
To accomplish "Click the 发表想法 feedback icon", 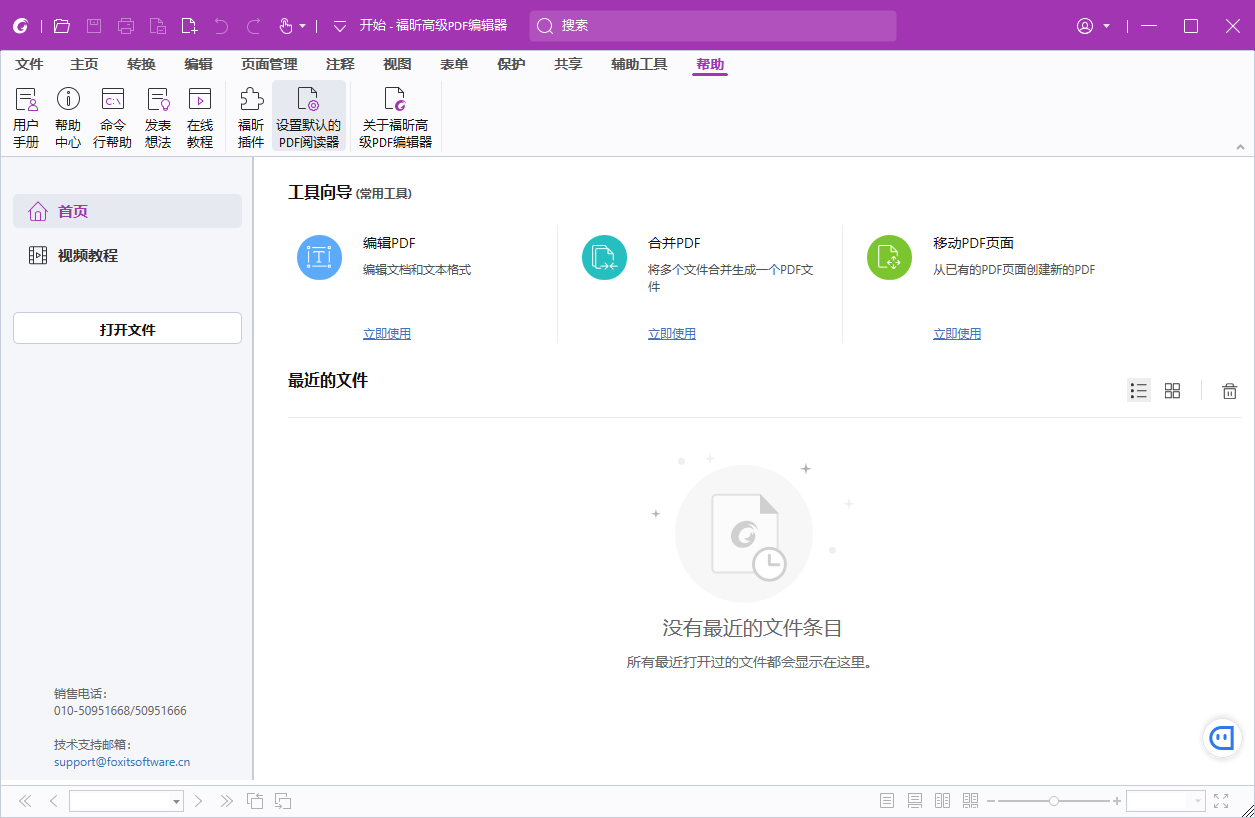I will pos(158,117).
